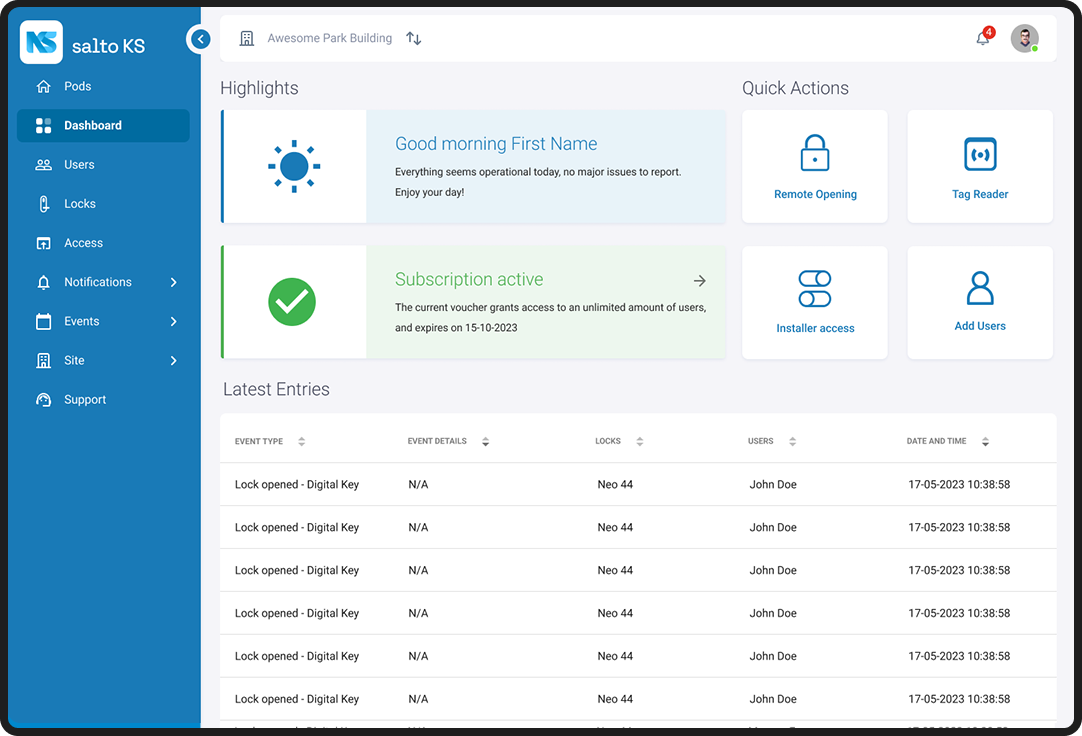Open the Tag Reader quick action
Screen dimensions: 1082x736
[980, 167]
